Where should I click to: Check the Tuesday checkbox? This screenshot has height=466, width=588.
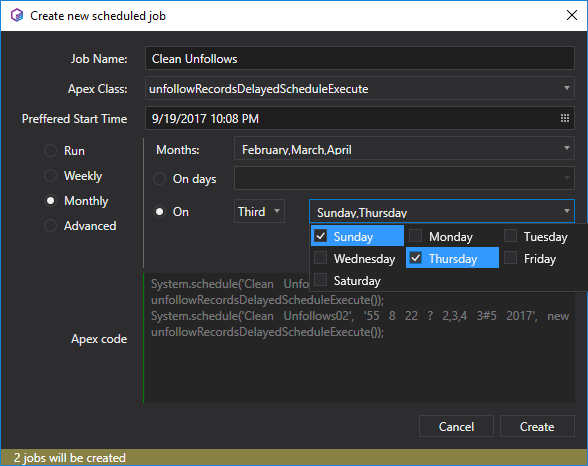(x=510, y=236)
